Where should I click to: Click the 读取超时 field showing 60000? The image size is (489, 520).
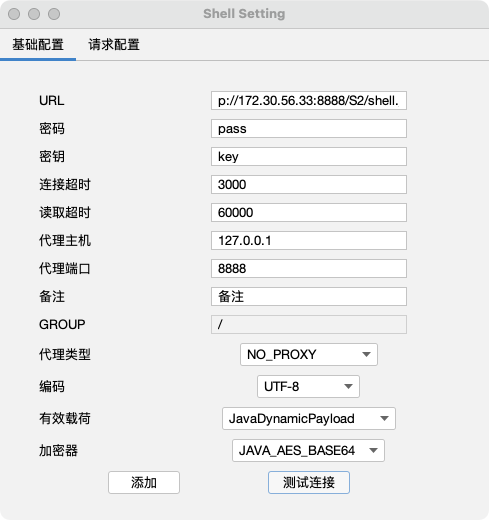309,212
